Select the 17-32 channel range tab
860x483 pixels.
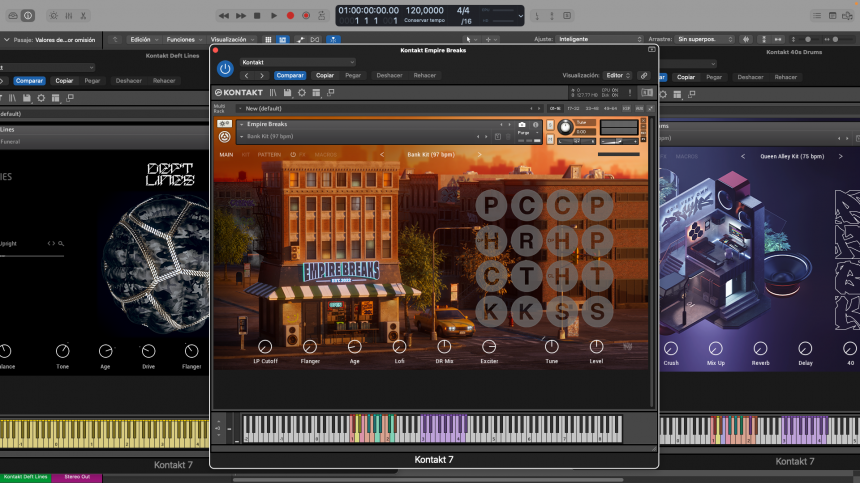tap(573, 109)
